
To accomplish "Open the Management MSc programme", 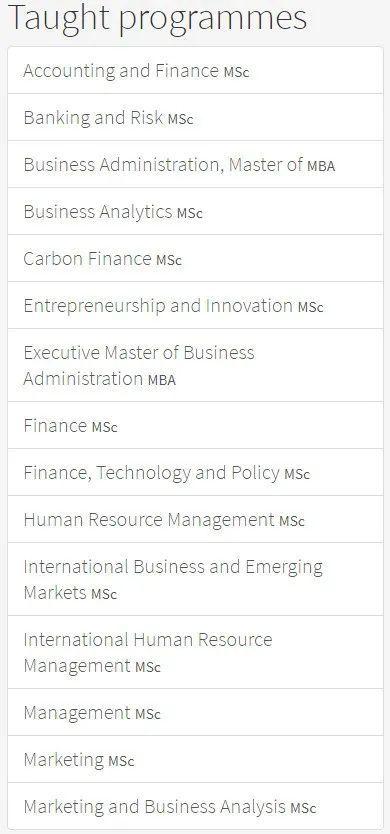I will 195,712.
